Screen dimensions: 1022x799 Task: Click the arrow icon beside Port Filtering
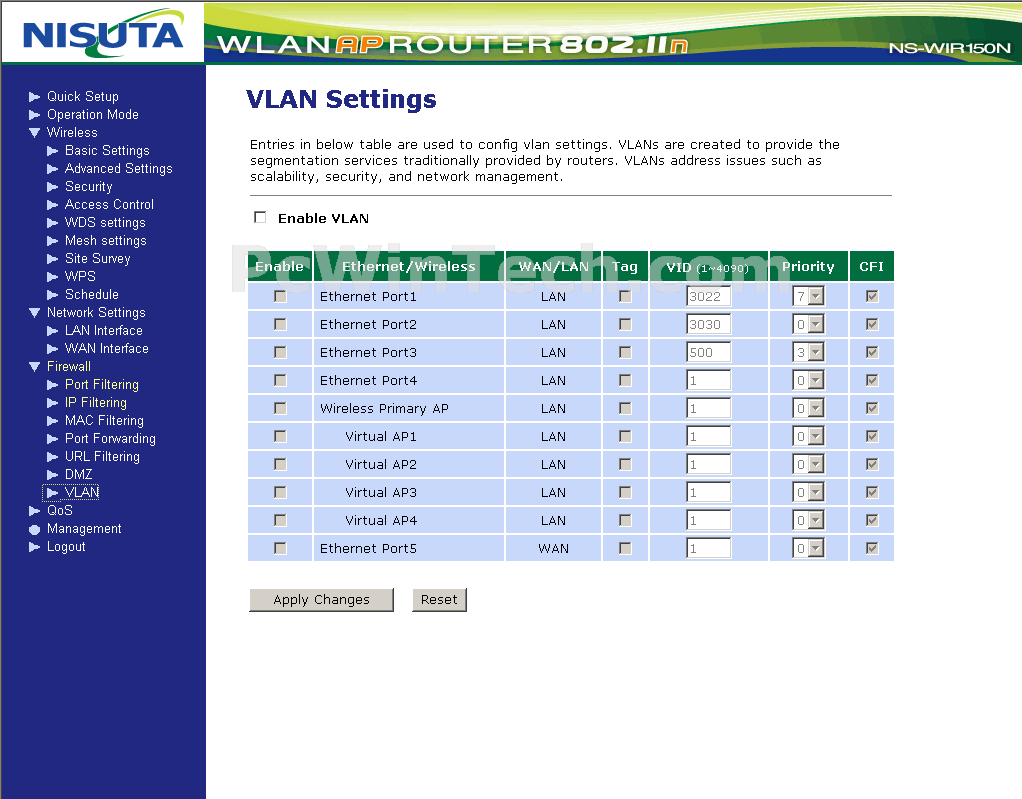(53, 385)
